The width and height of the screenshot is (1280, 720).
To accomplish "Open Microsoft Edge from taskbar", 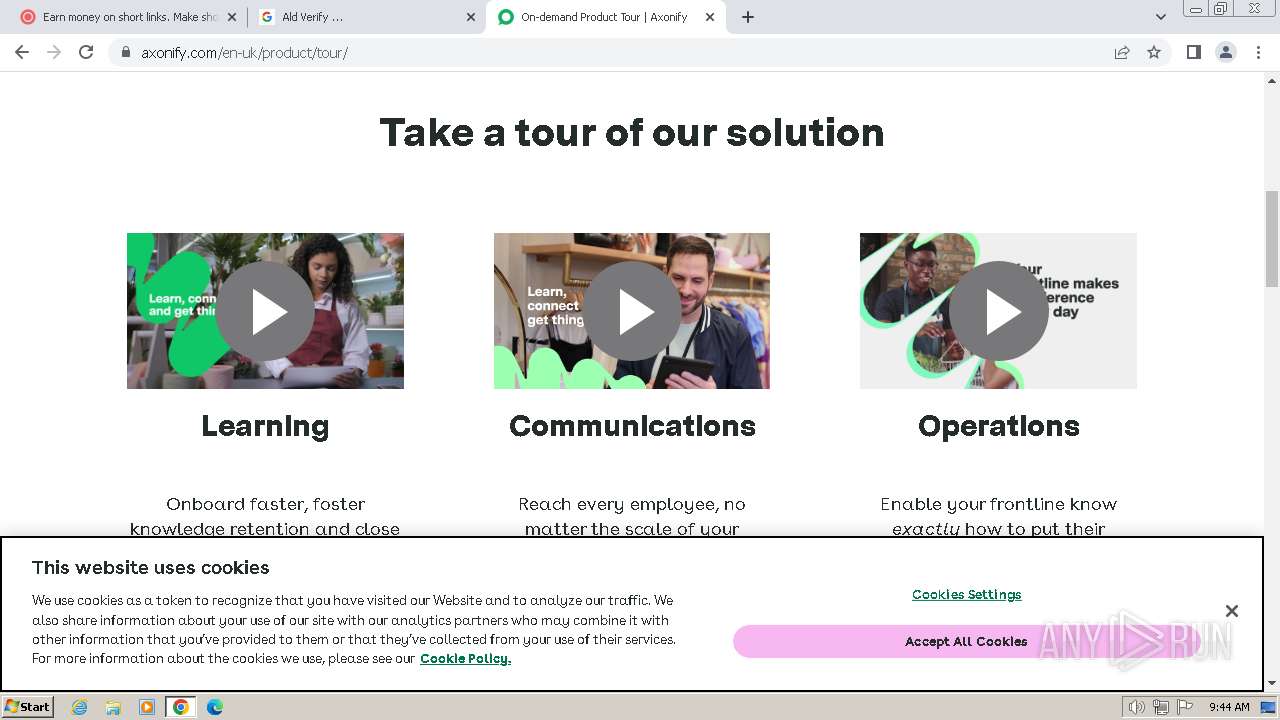I will click(x=215, y=707).
